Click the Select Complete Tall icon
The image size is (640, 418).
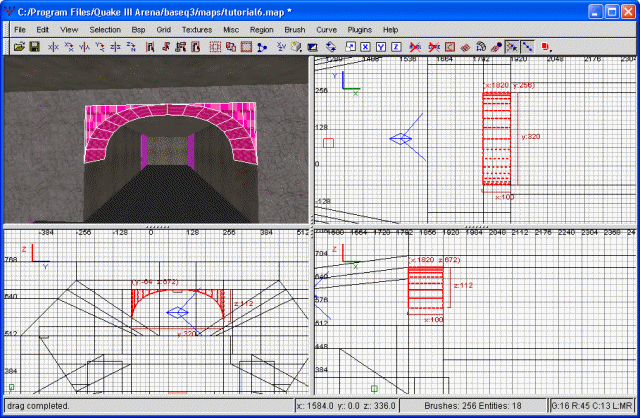coord(150,47)
